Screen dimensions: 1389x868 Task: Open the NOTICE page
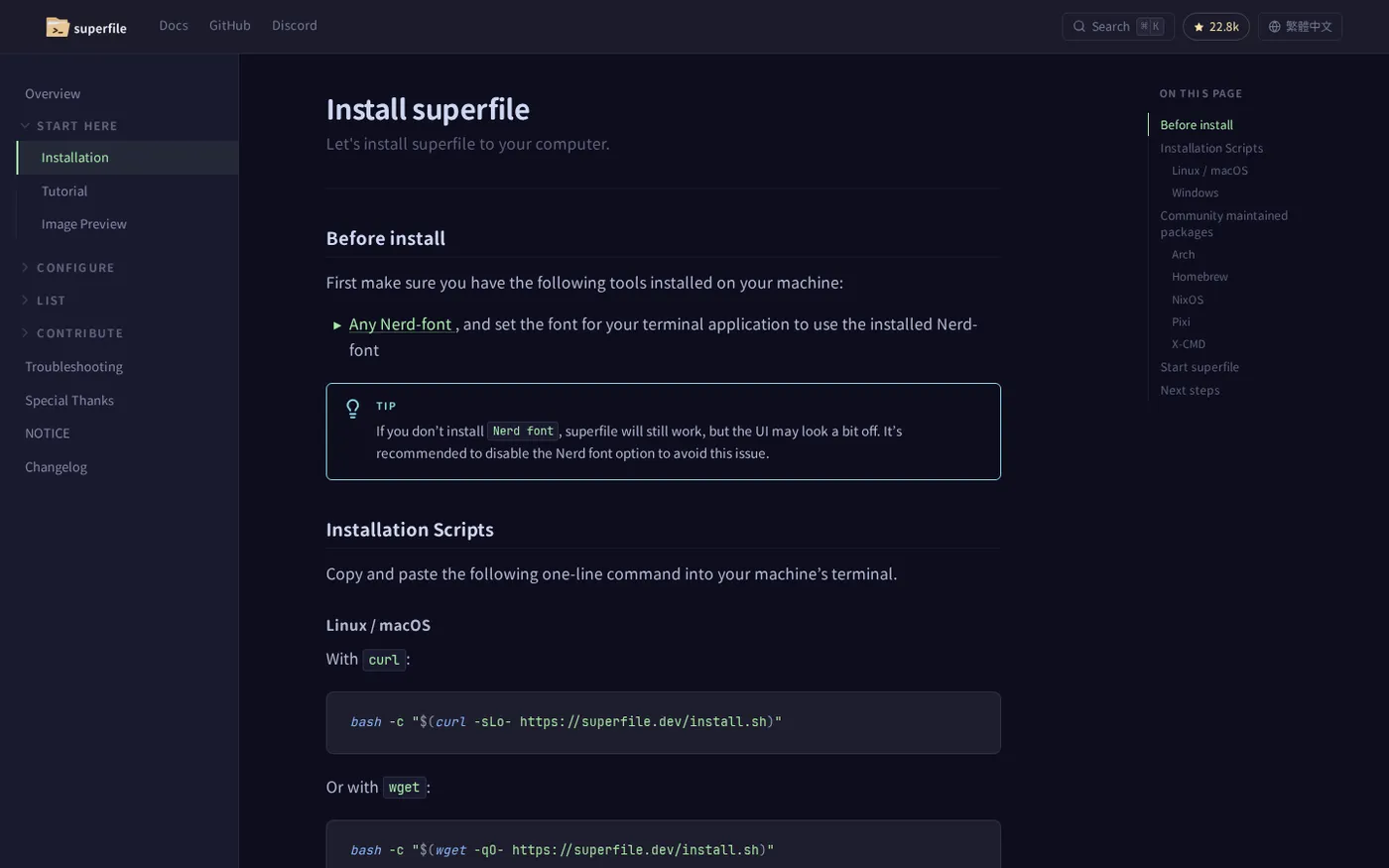(x=48, y=434)
